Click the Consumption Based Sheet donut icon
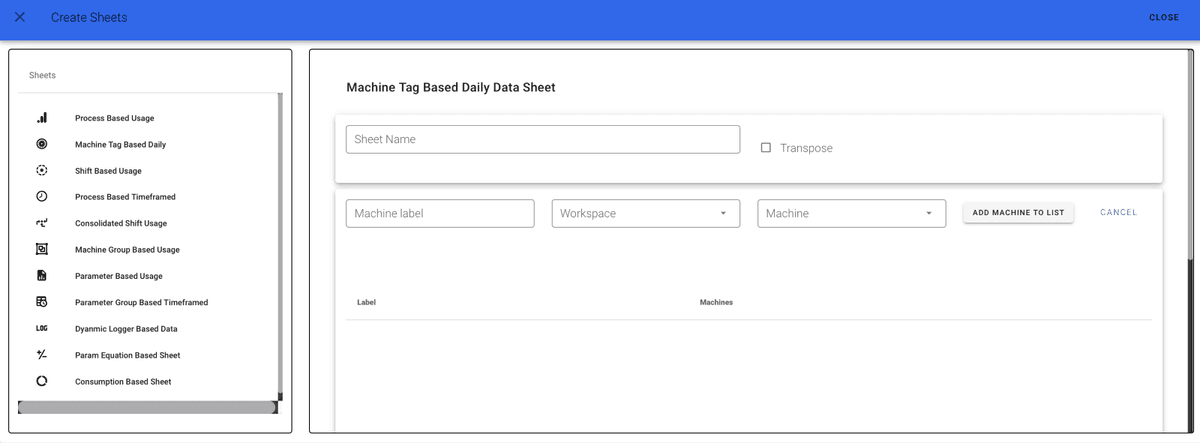 [42, 381]
